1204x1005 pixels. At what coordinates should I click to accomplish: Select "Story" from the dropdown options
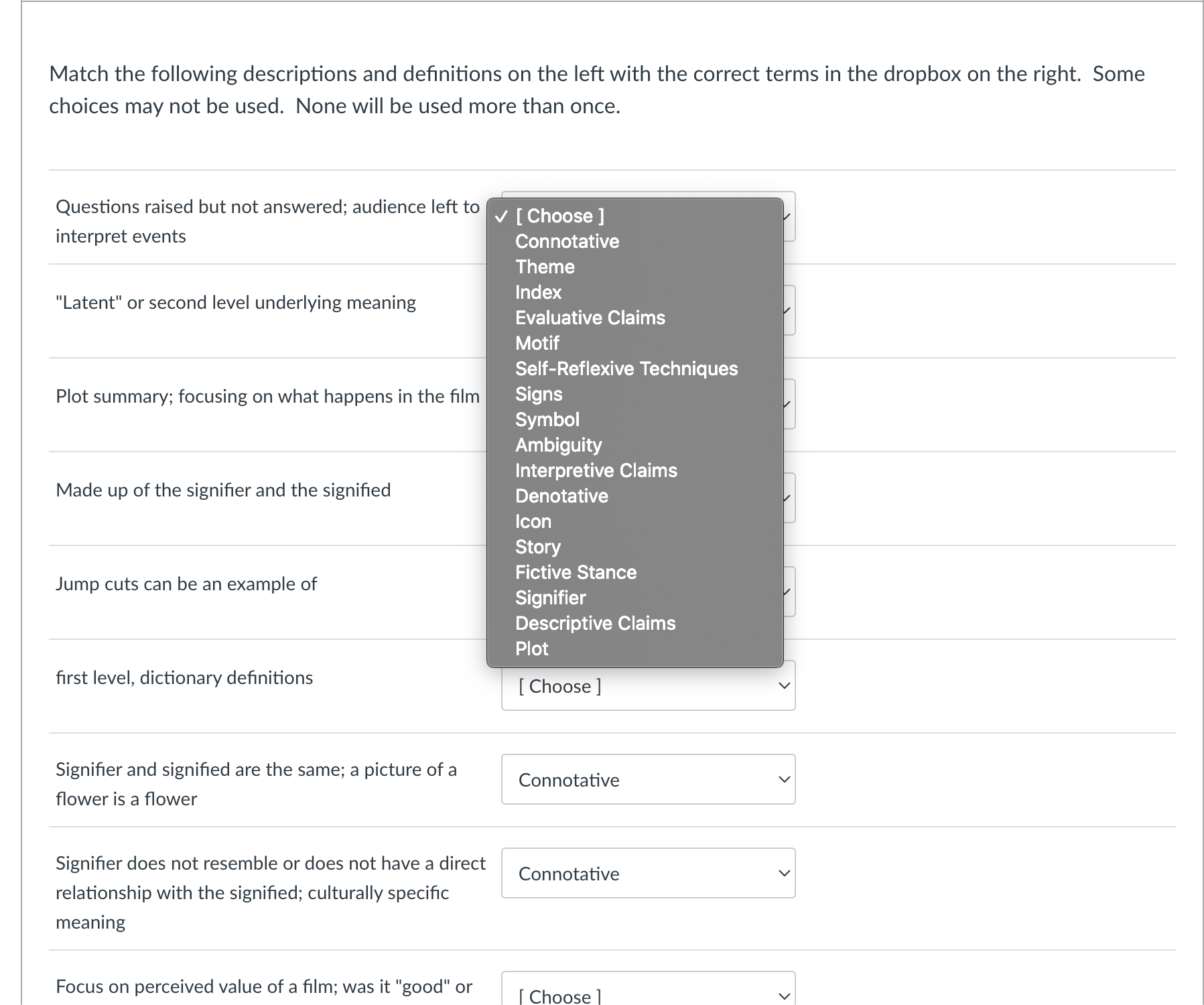click(x=537, y=547)
